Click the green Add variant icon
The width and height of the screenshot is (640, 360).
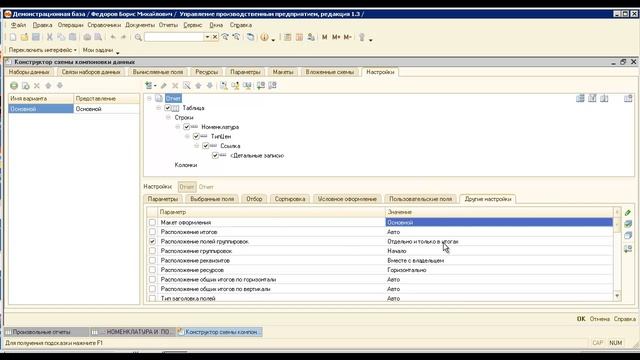[x=14, y=86]
